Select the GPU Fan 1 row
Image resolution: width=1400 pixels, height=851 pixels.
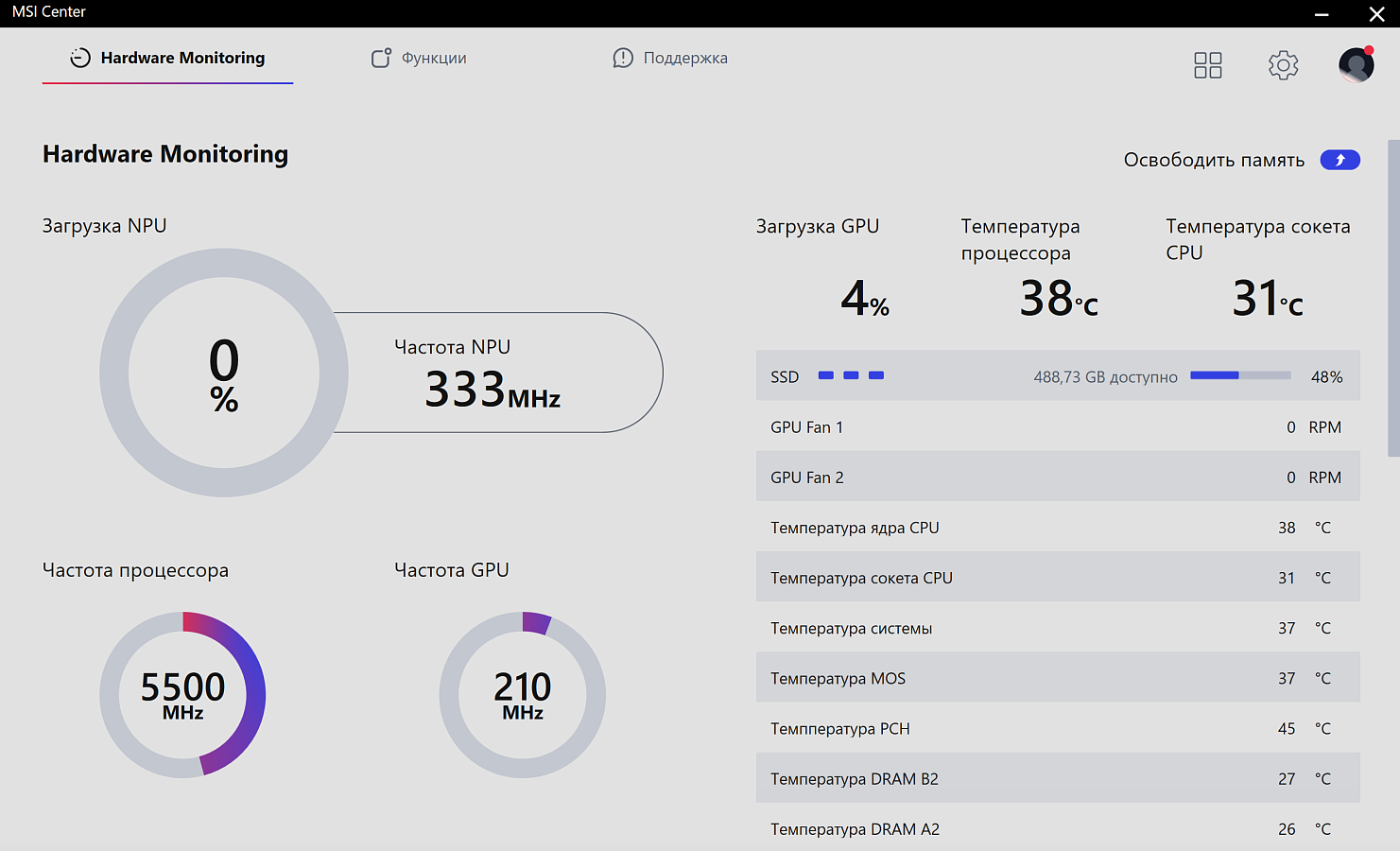[x=1058, y=426]
